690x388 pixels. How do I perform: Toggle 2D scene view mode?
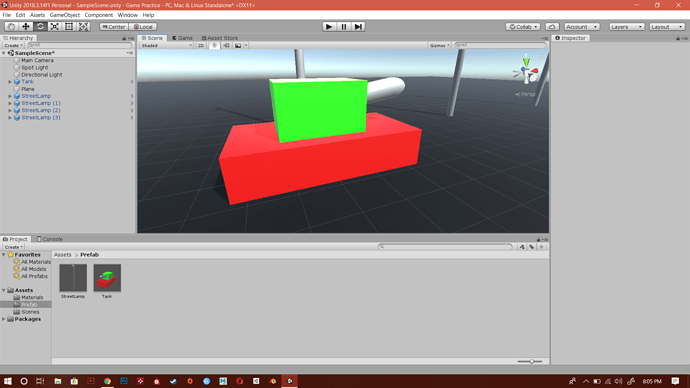coord(201,45)
